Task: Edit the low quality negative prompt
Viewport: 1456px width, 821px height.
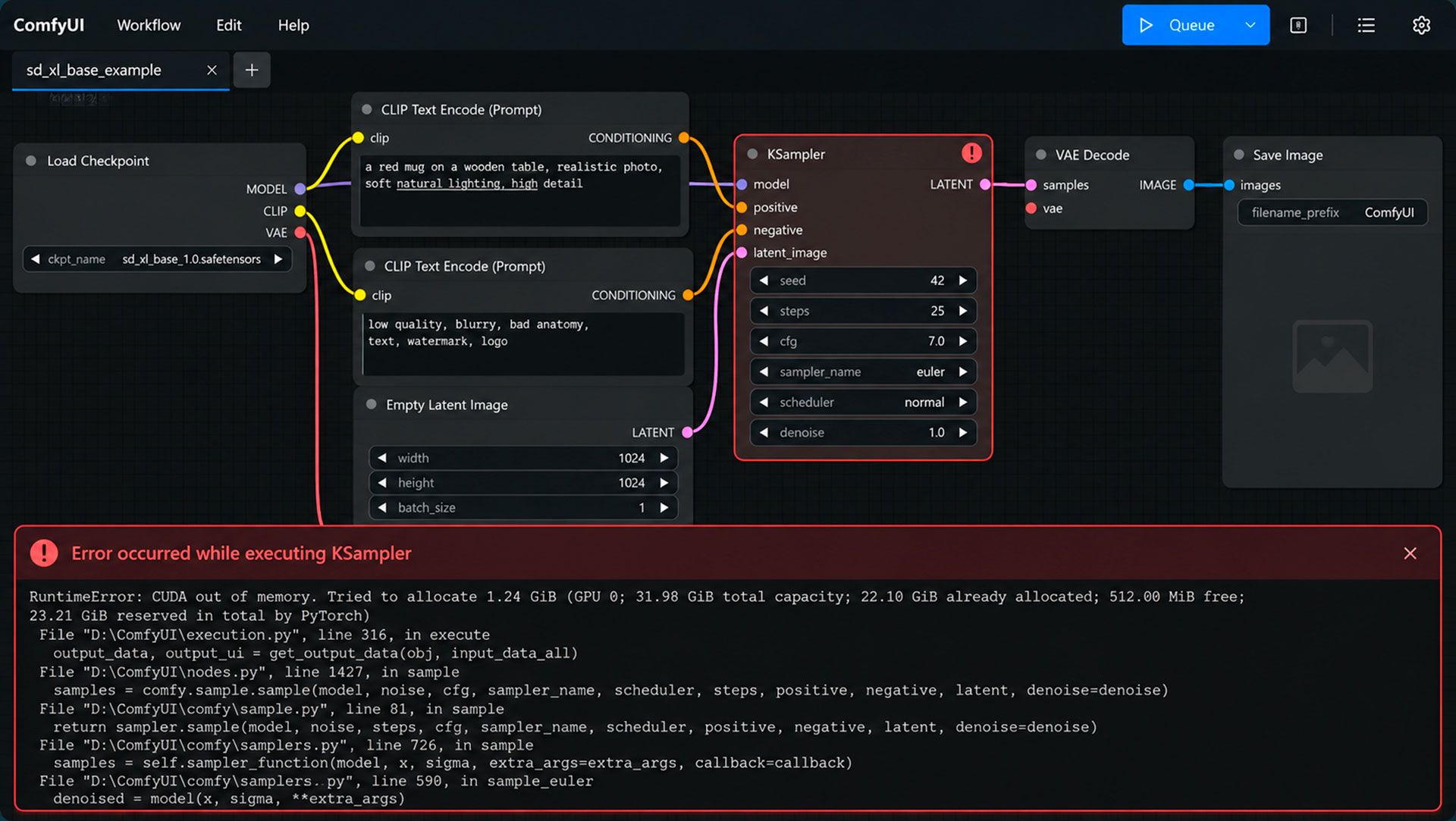Action: [523, 344]
